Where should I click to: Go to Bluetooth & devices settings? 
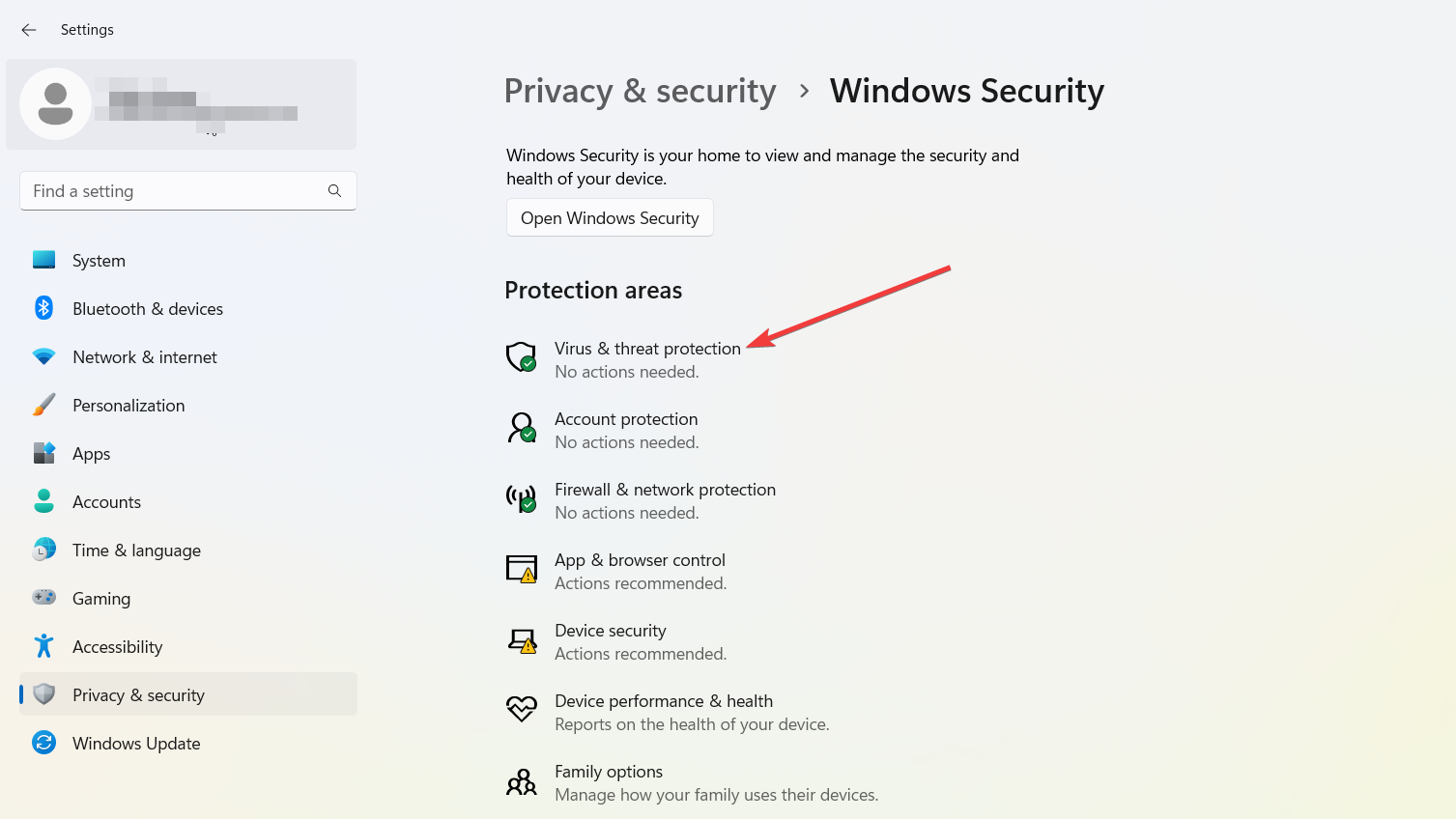[147, 309]
